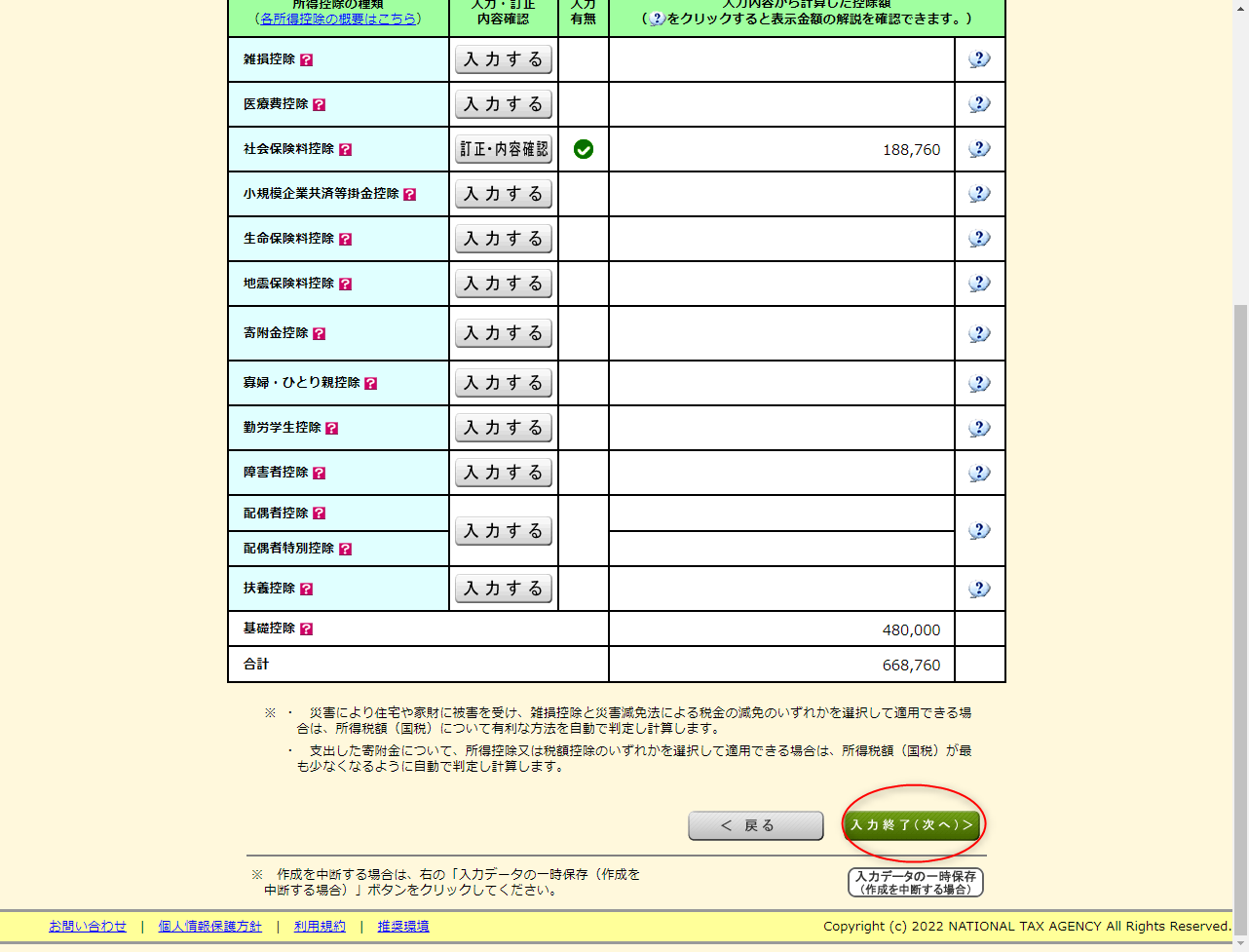Screen dimensions: 1249x952
Task: Open the 利用規約 footer link
Action: point(320,927)
